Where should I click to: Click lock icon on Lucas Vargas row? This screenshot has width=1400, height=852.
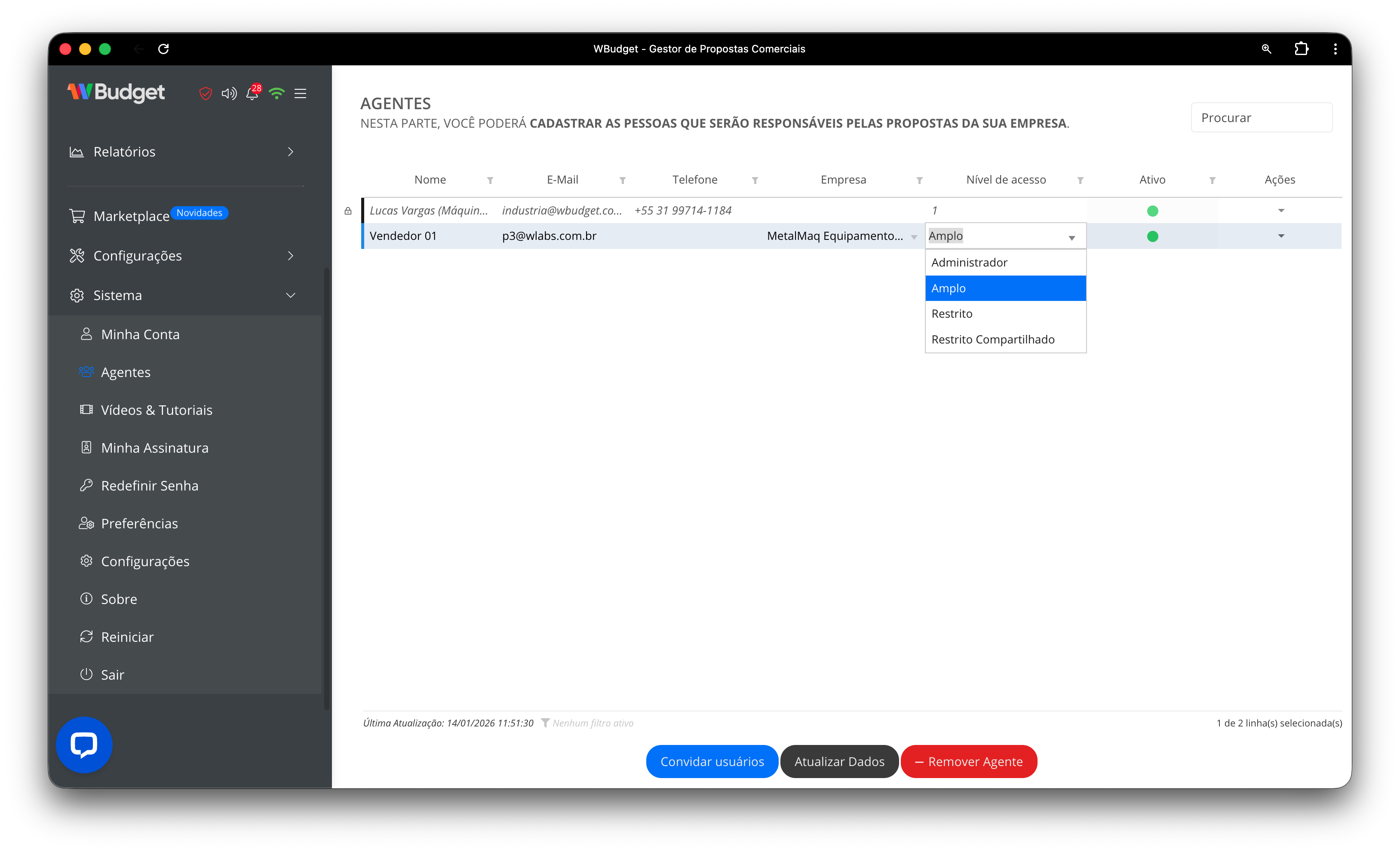(x=348, y=211)
